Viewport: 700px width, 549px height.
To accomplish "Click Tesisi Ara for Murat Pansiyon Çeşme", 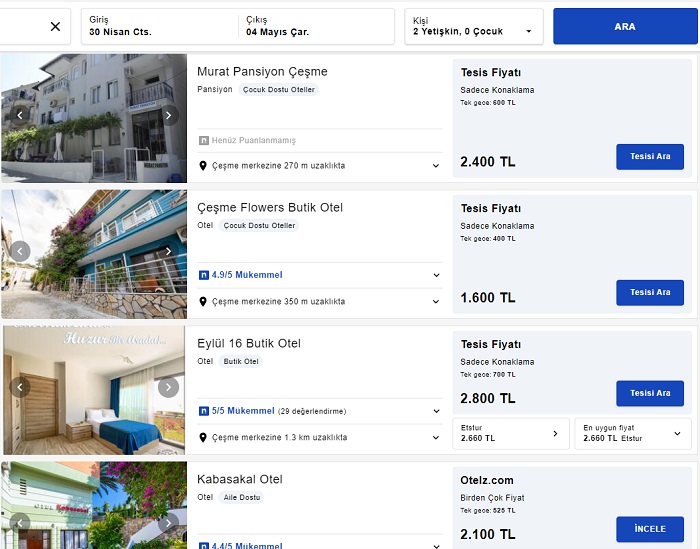I will [x=650, y=157].
